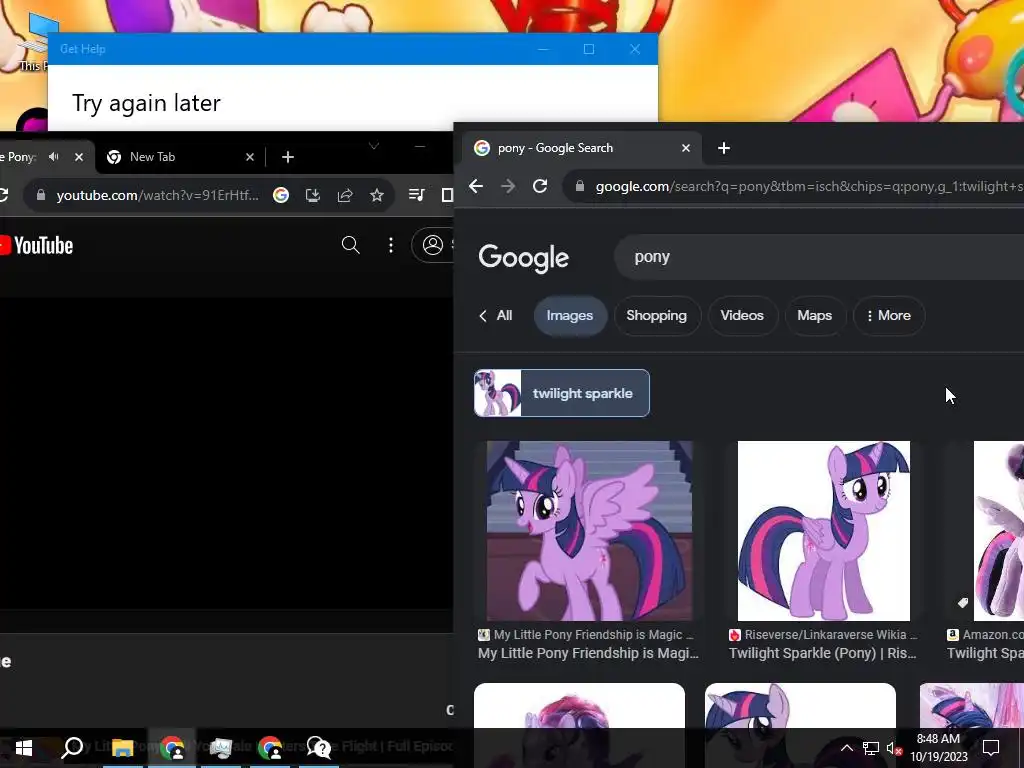
Task: Open the computer monitor app on taskbar
Action: 221,748
